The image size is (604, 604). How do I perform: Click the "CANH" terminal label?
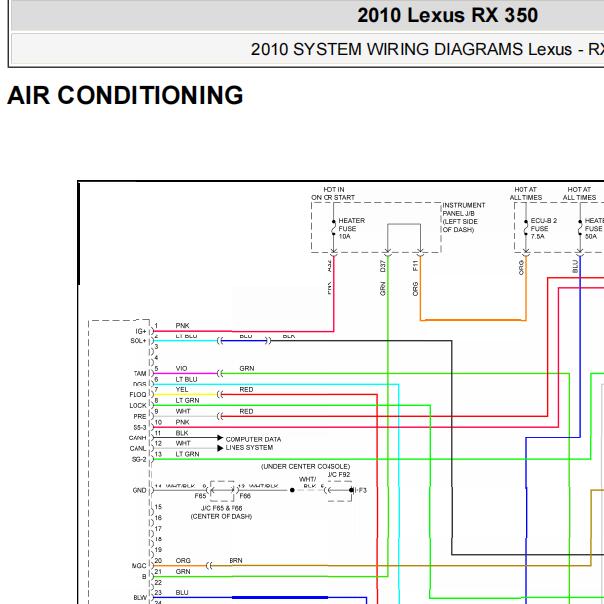point(138,438)
